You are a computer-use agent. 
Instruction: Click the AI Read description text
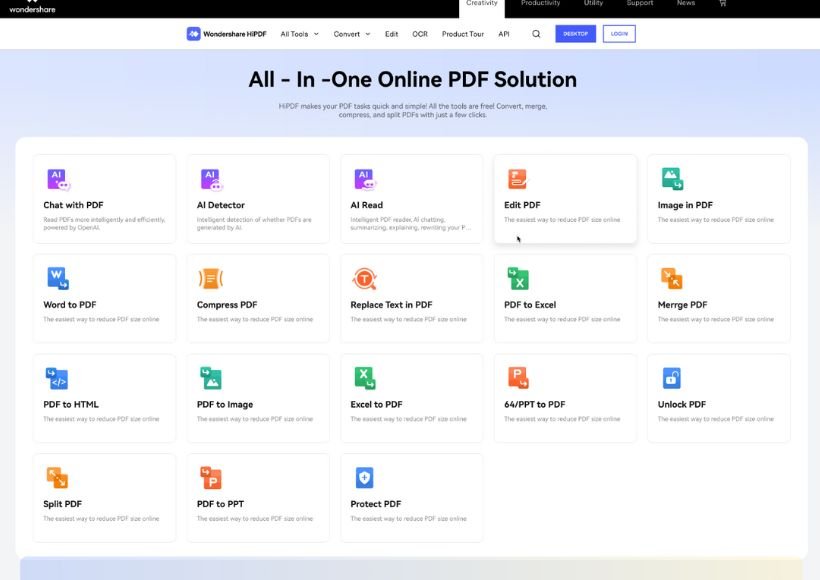tap(411, 223)
